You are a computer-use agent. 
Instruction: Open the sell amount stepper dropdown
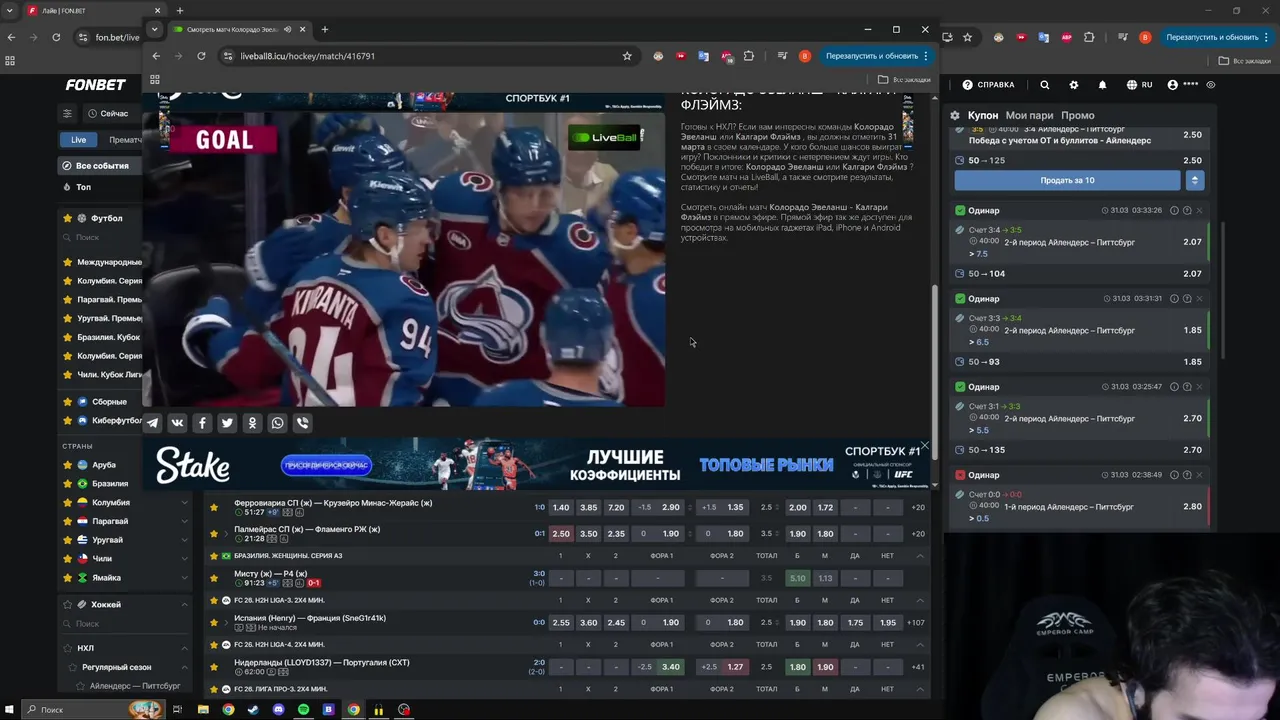1194,180
